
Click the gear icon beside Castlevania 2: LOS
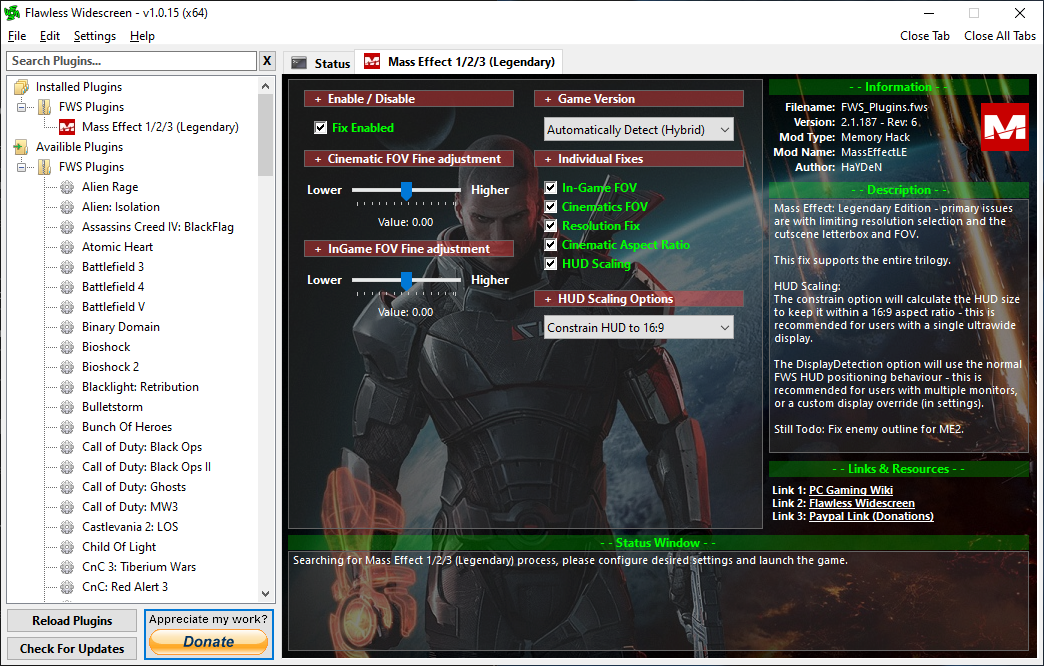pos(67,527)
